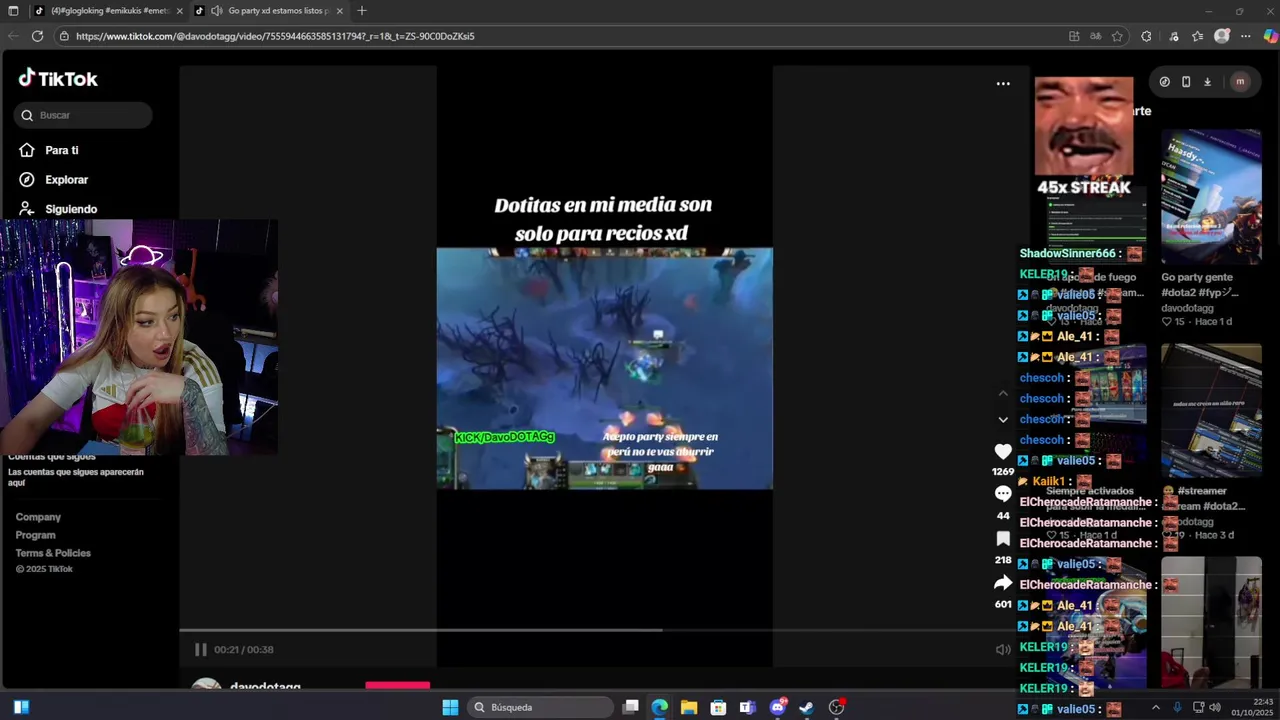1280x720 pixels.
Task: Click the system tray volume icon
Action: [x=1215, y=707]
